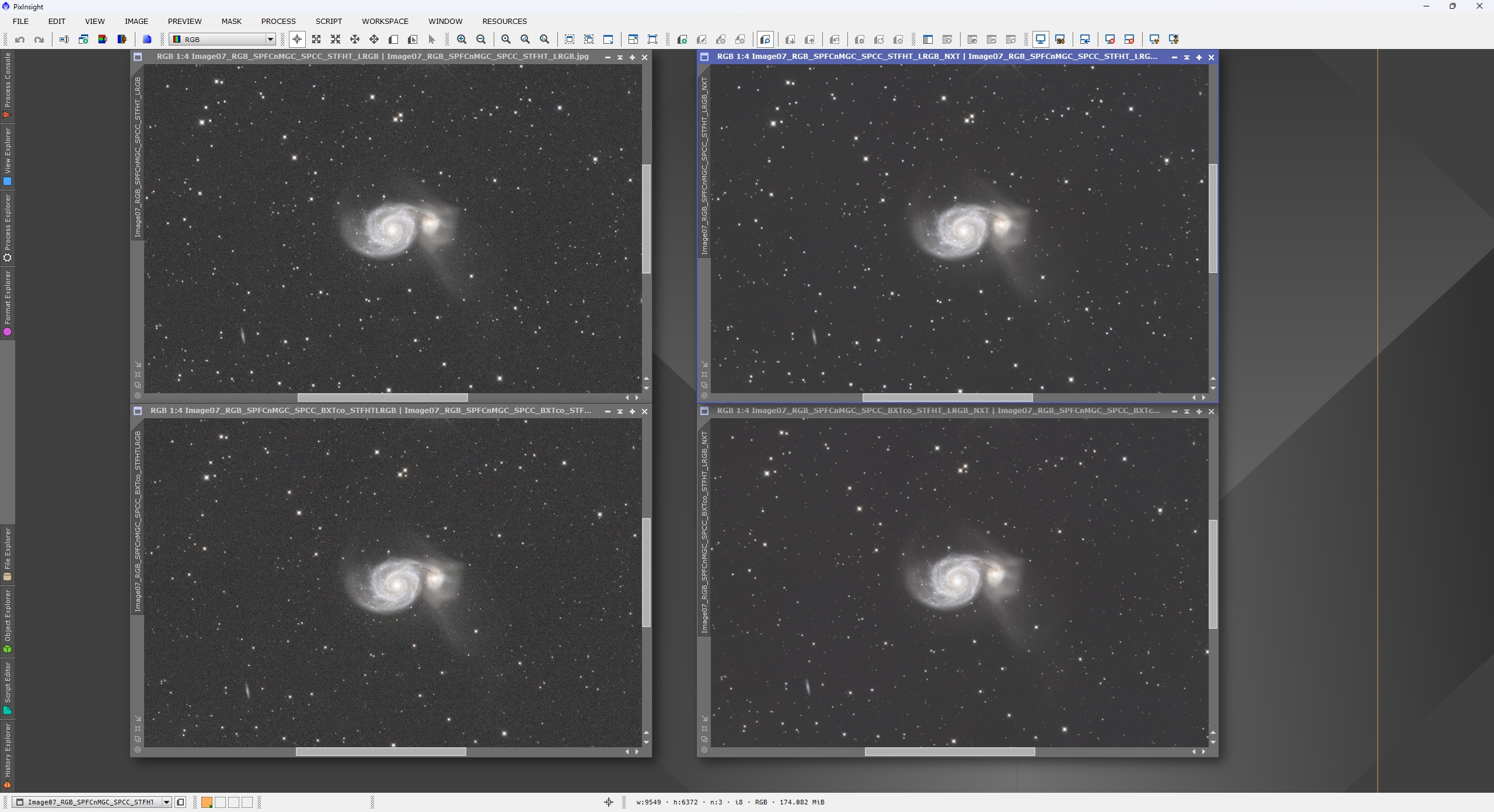Click the screen icon with number 24
This screenshot has height=812, width=1494.
[x=1060, y=40]
